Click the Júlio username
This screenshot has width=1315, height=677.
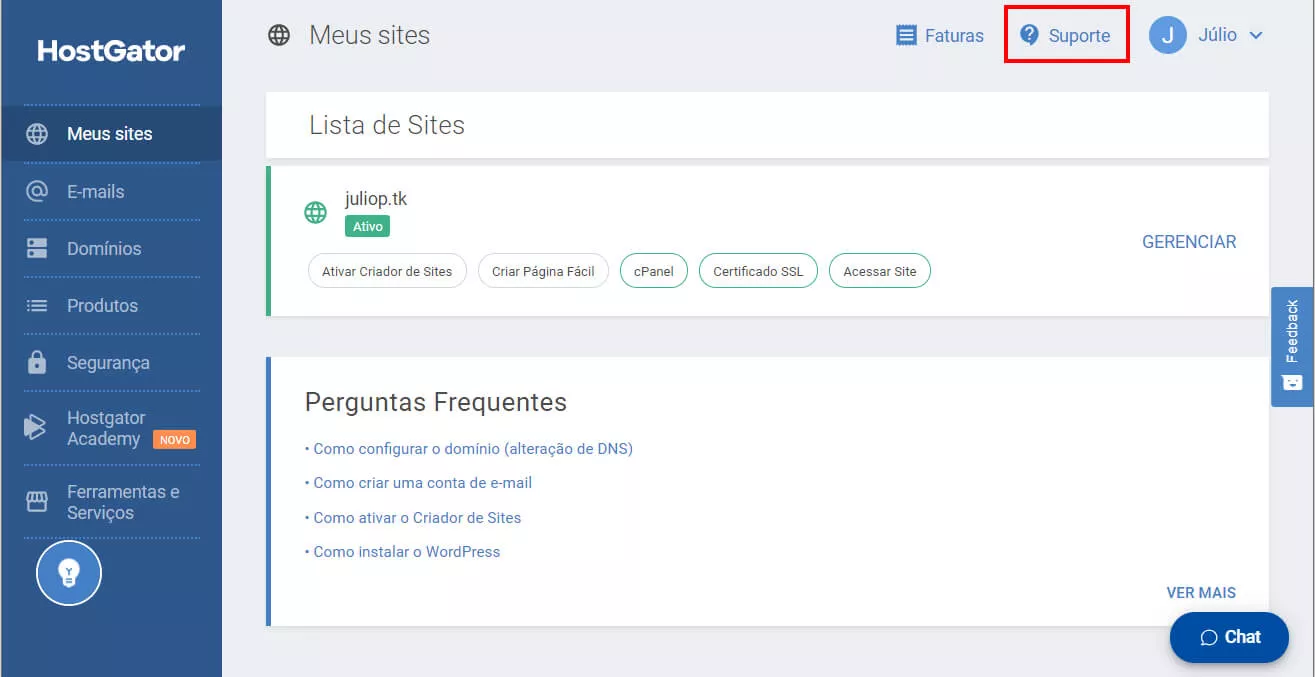1217,35
